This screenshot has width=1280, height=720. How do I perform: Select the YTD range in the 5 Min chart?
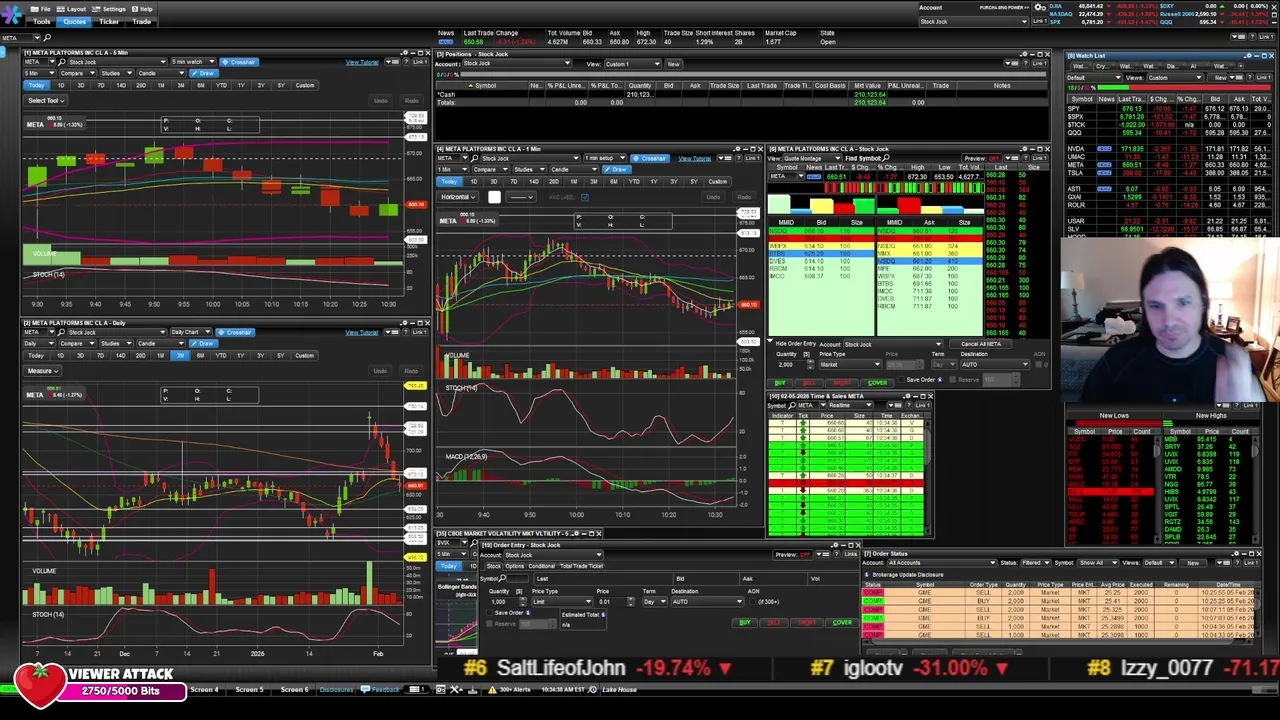(x=221, y=85)
